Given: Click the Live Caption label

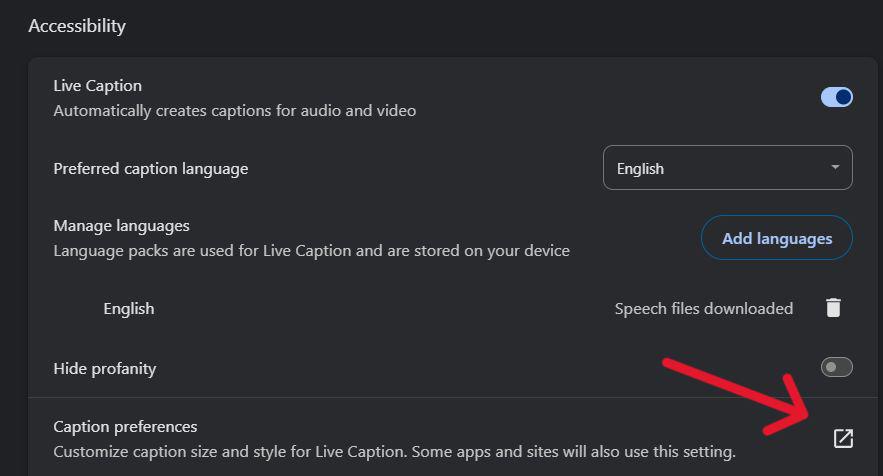Looking at the screenshot, I should click(x=97, y=86).
